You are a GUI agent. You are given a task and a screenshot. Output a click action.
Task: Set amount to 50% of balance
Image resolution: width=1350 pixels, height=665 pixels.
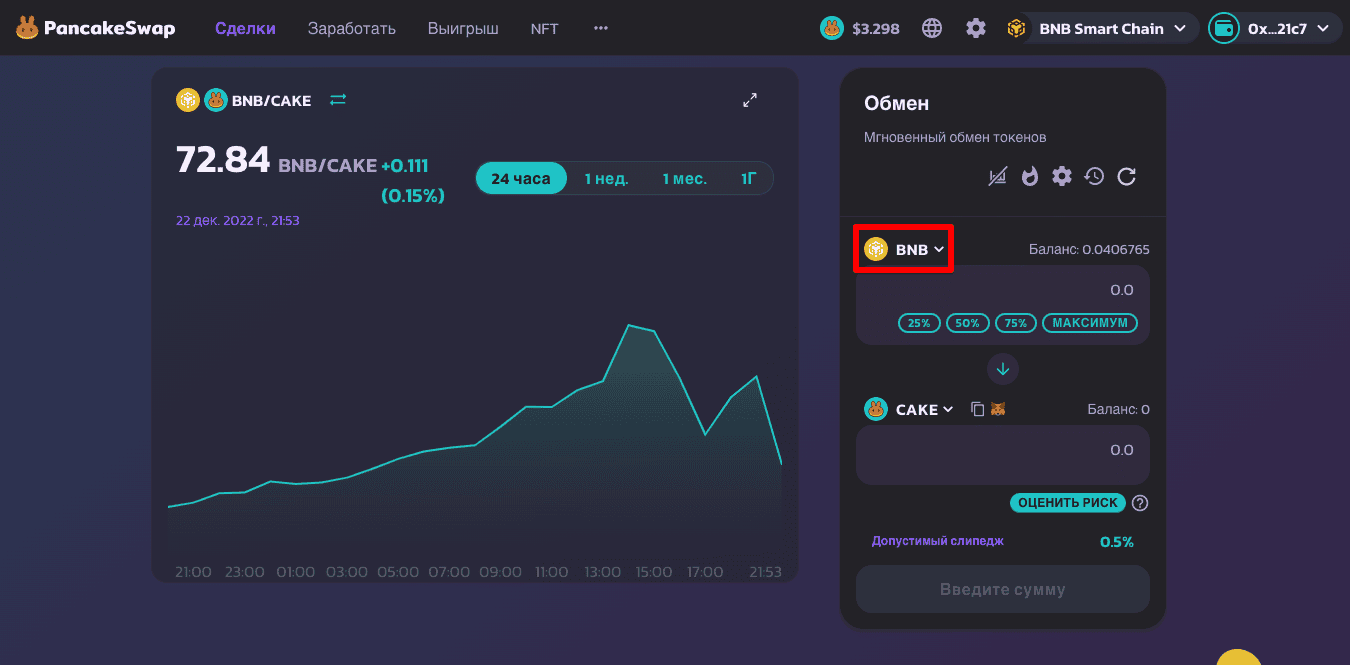968,323
